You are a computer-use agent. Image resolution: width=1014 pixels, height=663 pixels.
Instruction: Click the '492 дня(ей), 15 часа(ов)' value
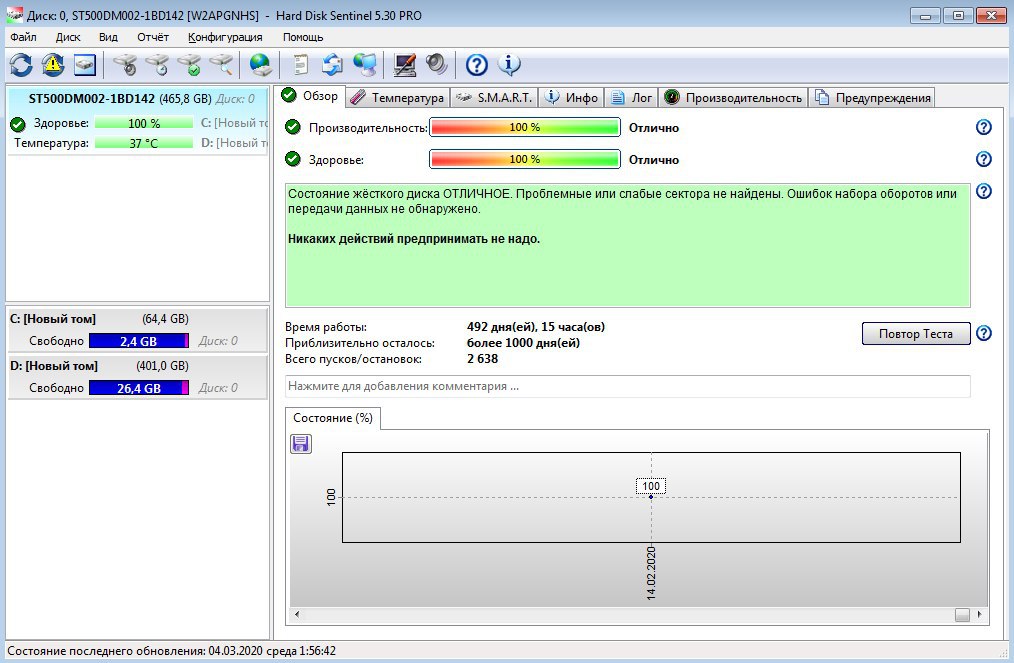tap(536, 327)
